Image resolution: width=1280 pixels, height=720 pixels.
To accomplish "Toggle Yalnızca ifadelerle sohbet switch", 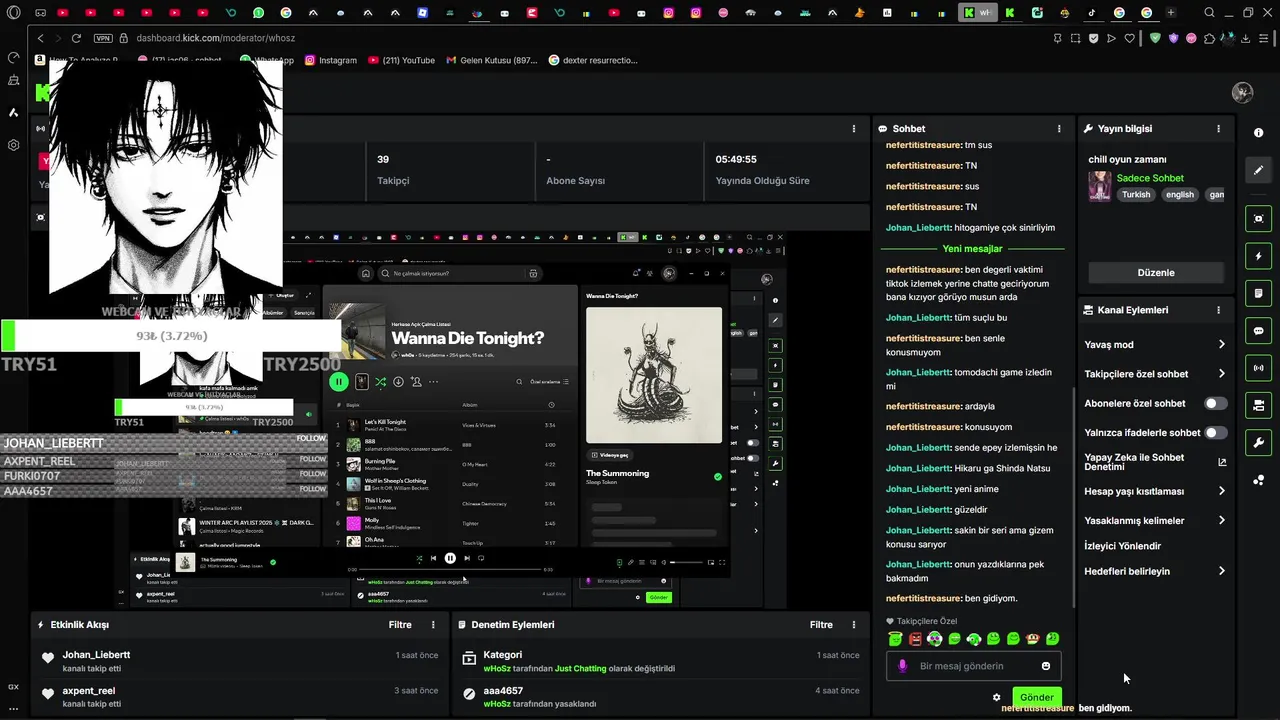I will tap(1215, 433).
